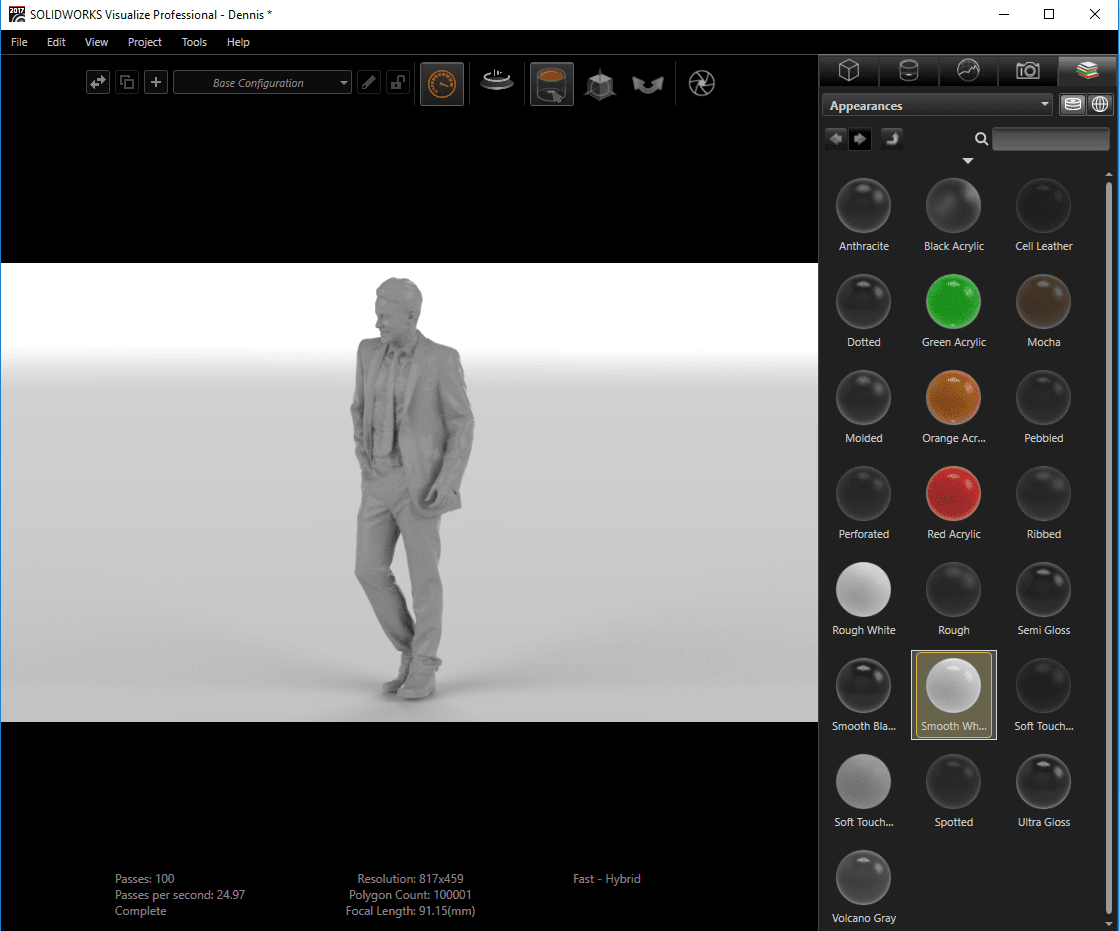Click the up-one-level folder arrow icon
Image resolution: width=1120 pixels, height=931 pixels.
pyautogui.click(x=891, y=139)
